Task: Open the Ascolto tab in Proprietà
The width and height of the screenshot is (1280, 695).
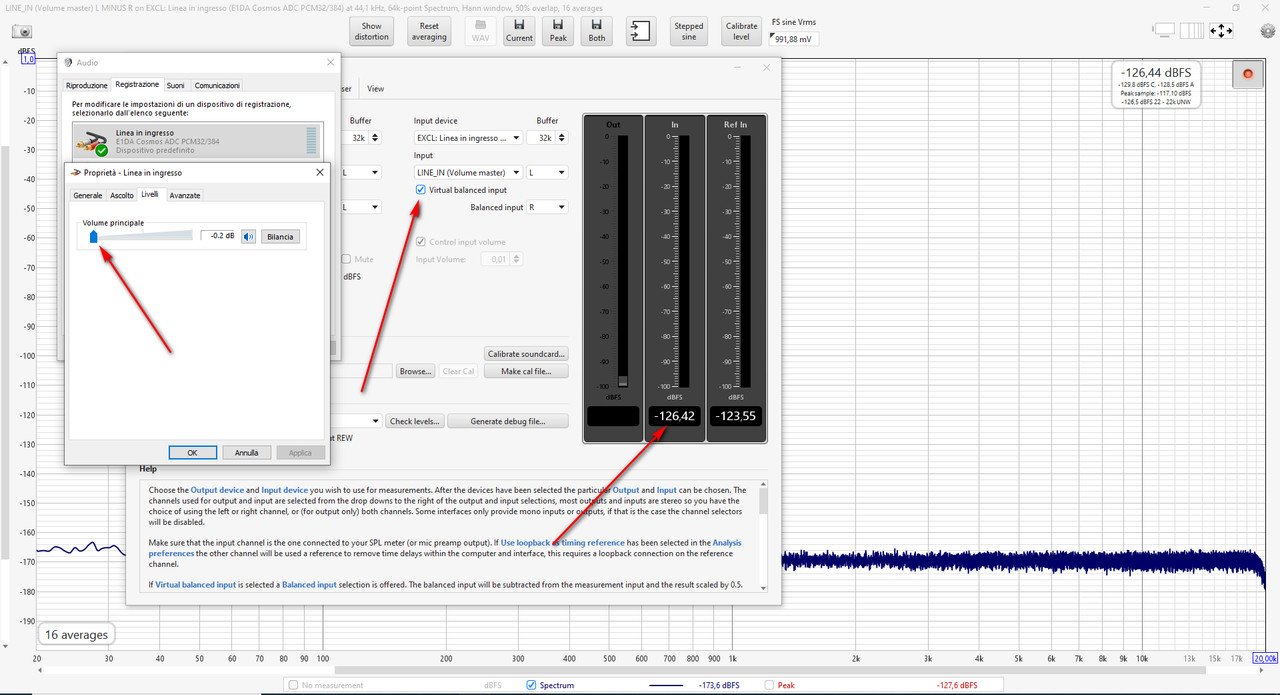Action: click(122, 195)
